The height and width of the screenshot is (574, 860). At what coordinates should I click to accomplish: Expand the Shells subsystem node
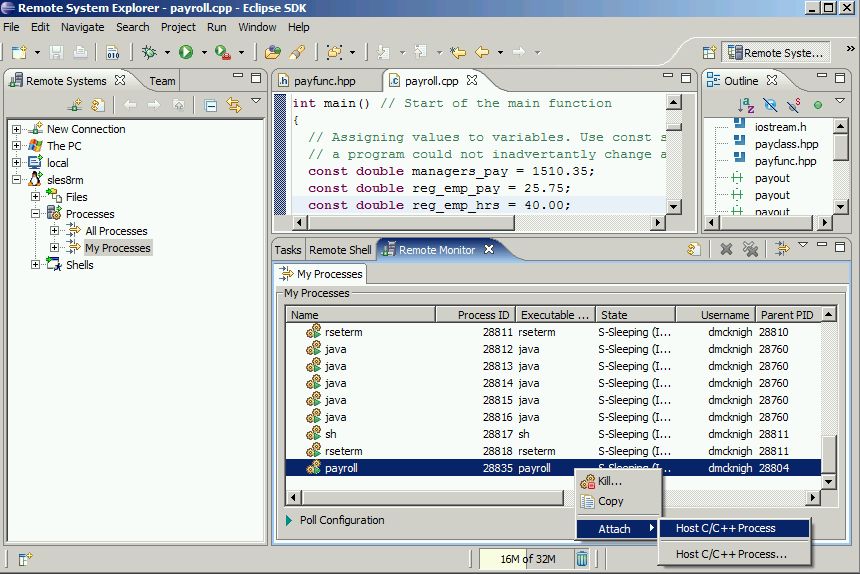pyautogui.click(x=36, y=265)
